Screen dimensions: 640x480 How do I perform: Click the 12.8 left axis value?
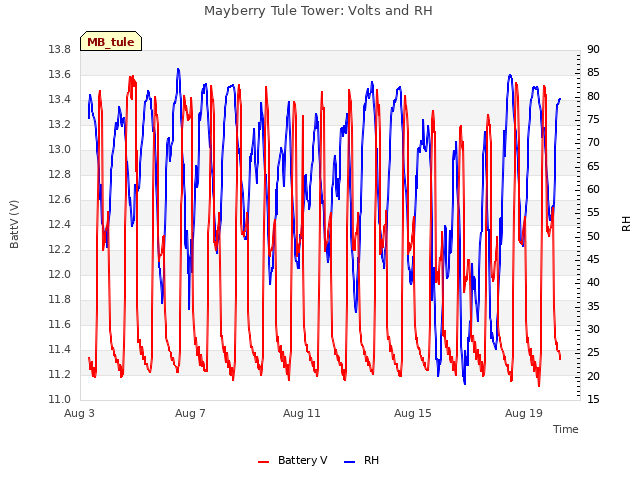[x=60, y=174]
